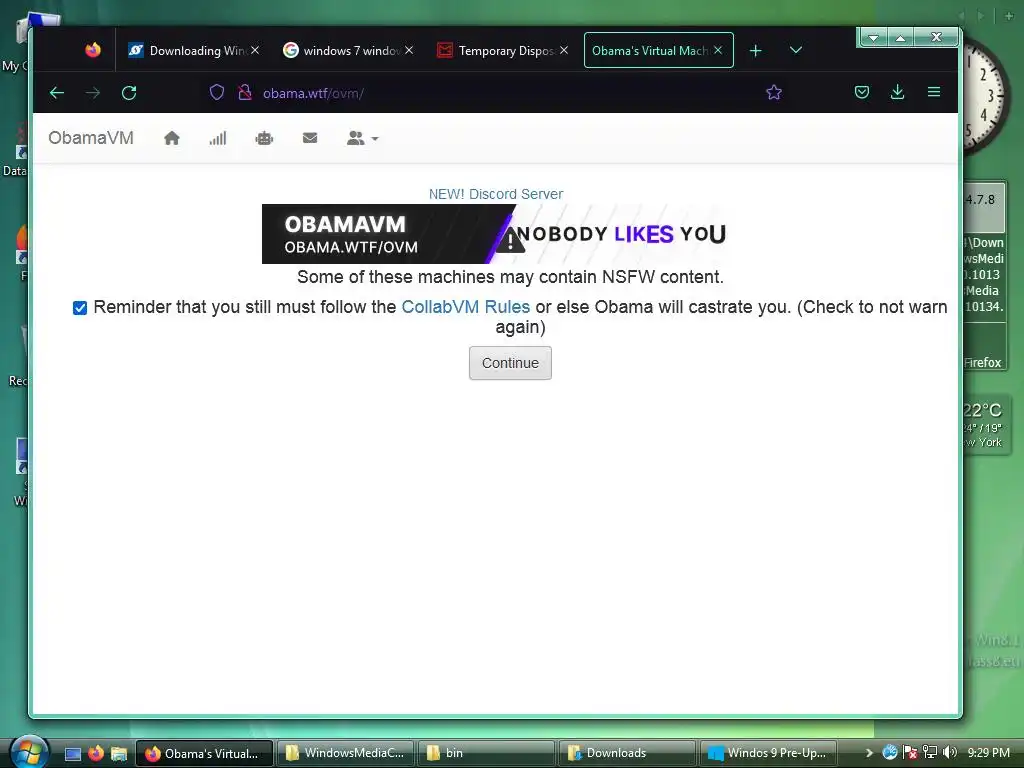Screen dimensions: 1024x768
Task: Go back to previous page
Action: [x=57, y=93]
